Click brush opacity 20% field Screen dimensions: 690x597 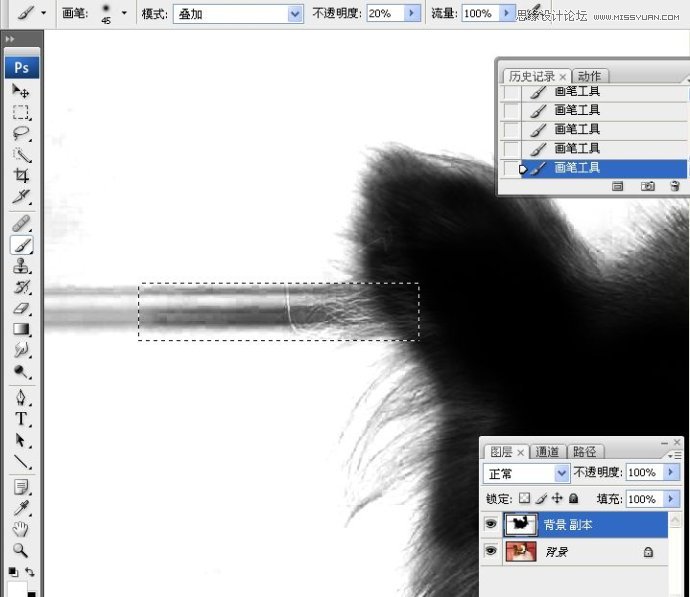[x=385, y=14]
